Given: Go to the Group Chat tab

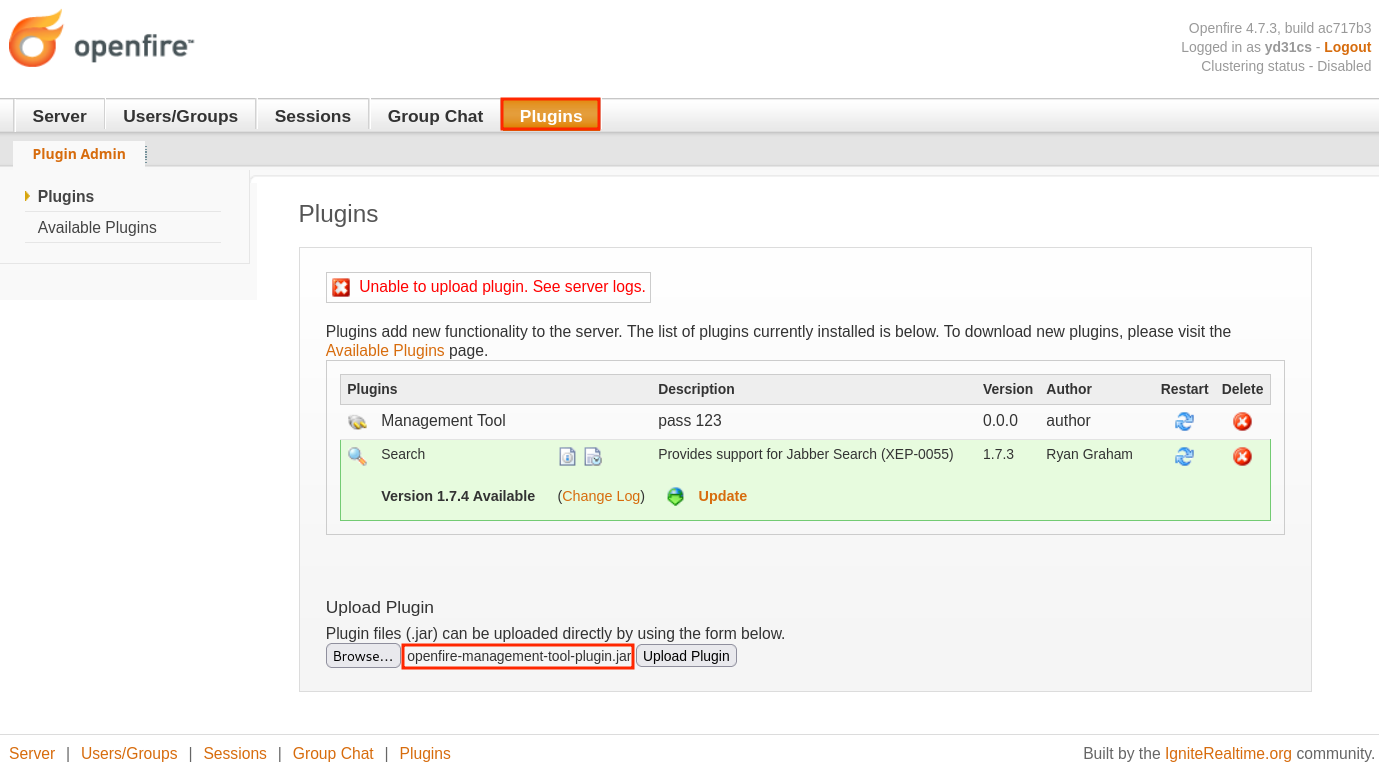Looking at the screenshot, I should coord(435,116).
